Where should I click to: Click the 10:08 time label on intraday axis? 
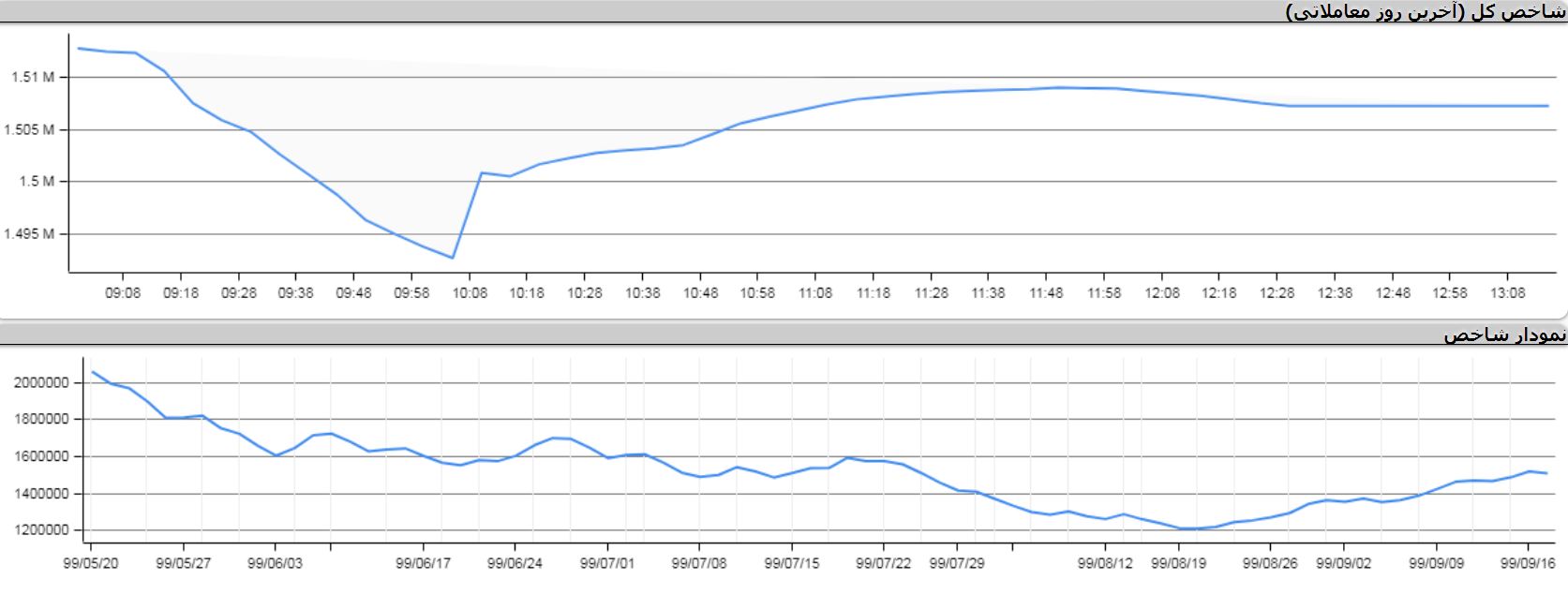470,293
